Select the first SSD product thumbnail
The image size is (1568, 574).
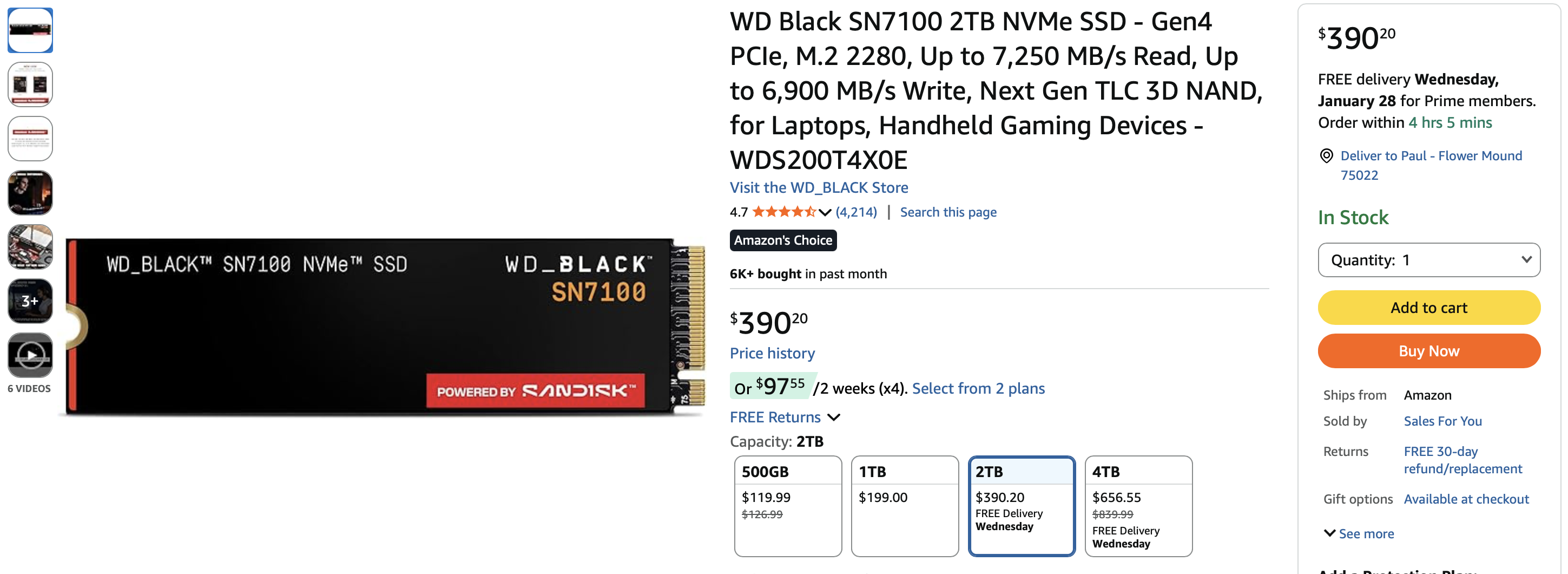30,30
